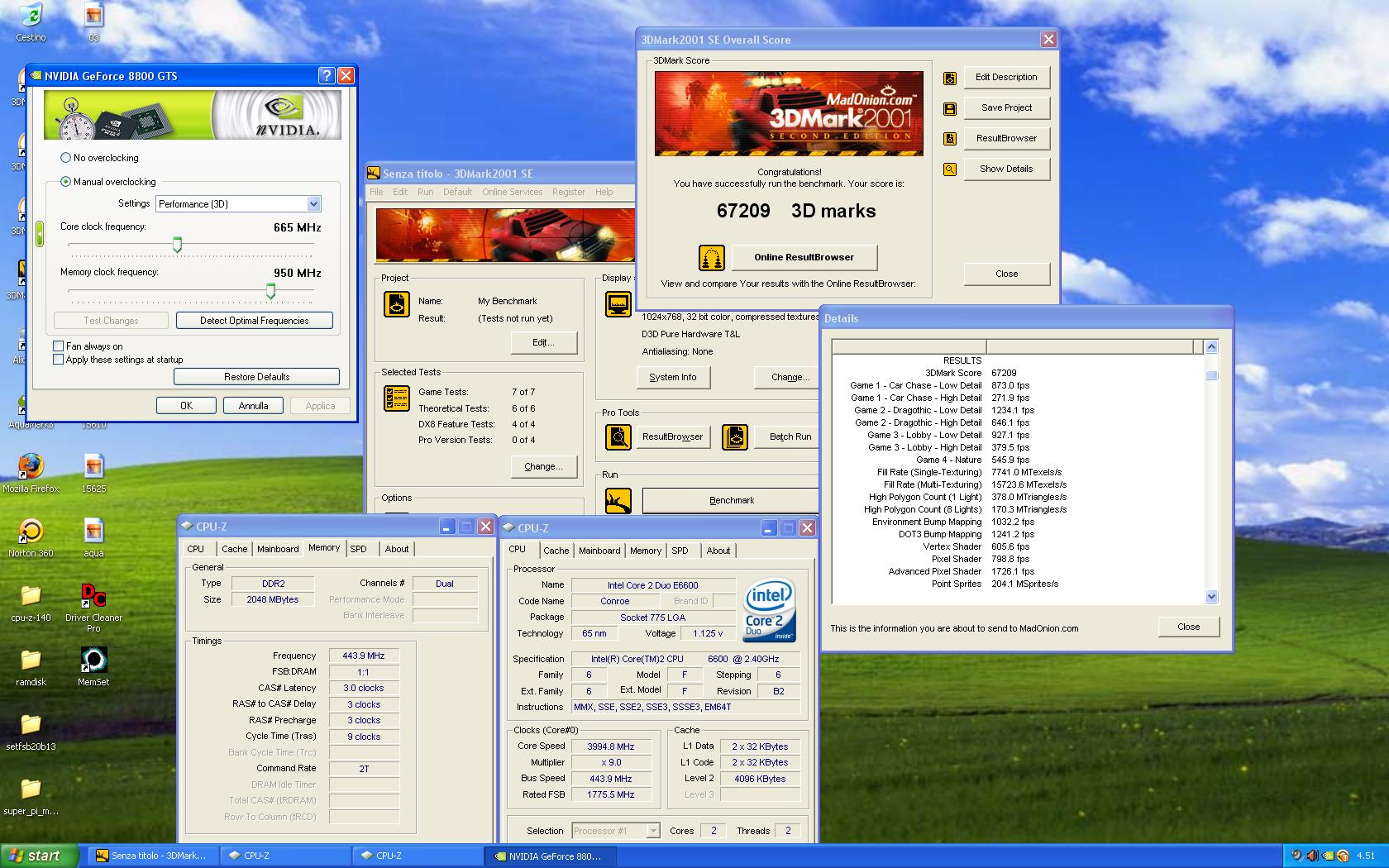Launch Mozilla Firefox from the desktop
The width and height of the screenshot is (1389, 868).
(31, 467)
